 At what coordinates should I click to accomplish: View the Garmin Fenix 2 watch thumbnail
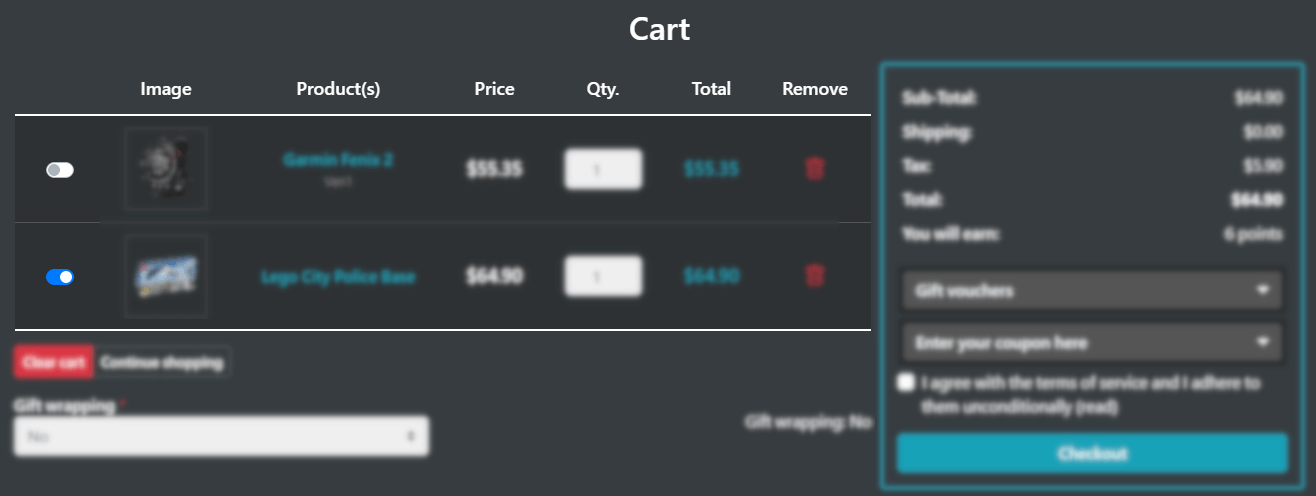166,169
